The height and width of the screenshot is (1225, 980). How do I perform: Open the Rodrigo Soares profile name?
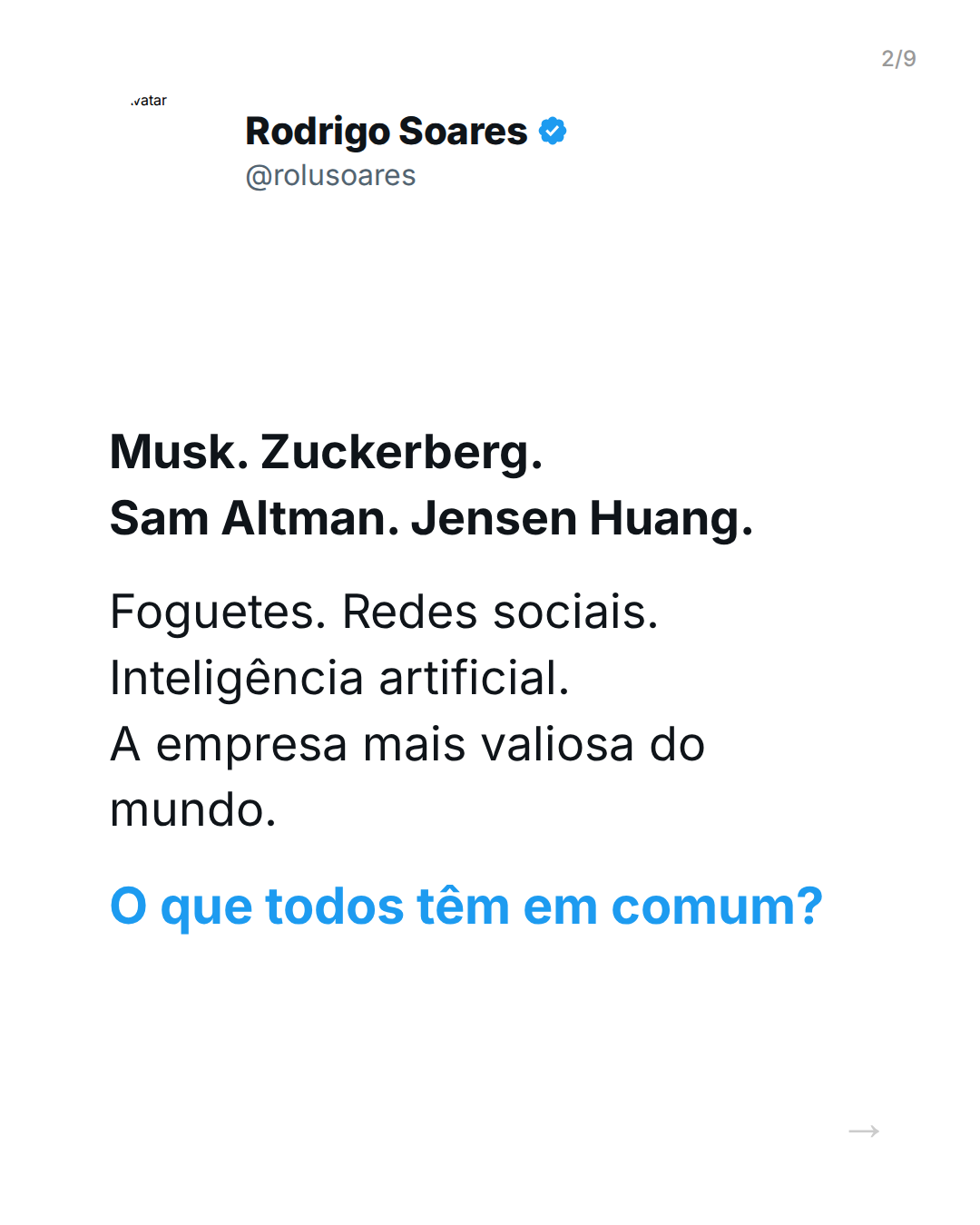click(386, 132)
